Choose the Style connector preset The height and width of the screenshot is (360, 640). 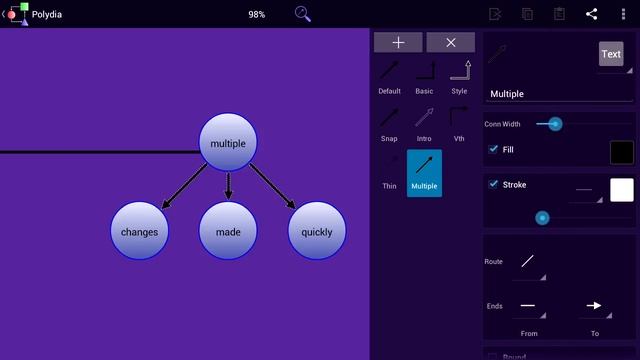[x=459, y=78]
